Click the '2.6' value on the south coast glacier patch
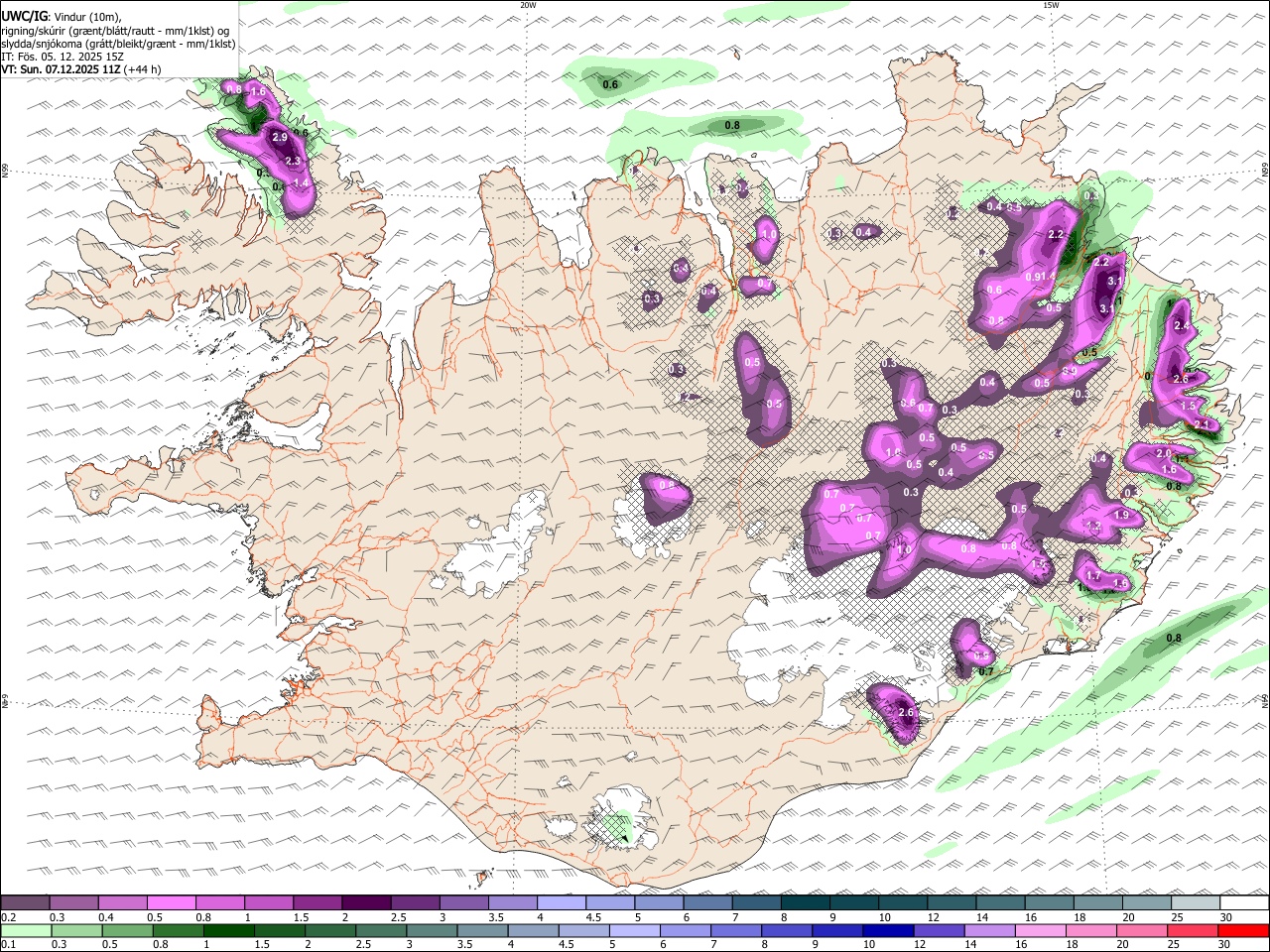1270x952 pixels. coord(905,713)
